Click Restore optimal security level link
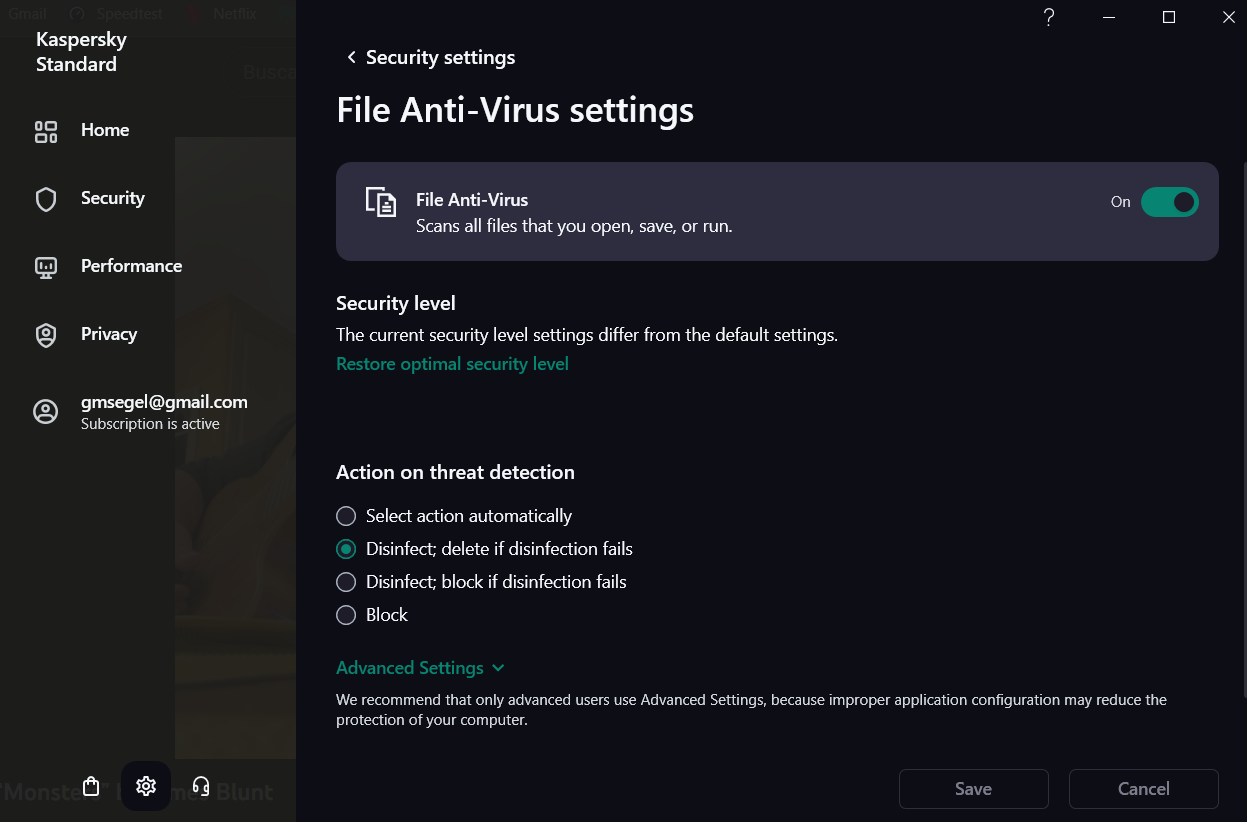Viewport: 1247px width, 822px height. (x=452, y=364)
